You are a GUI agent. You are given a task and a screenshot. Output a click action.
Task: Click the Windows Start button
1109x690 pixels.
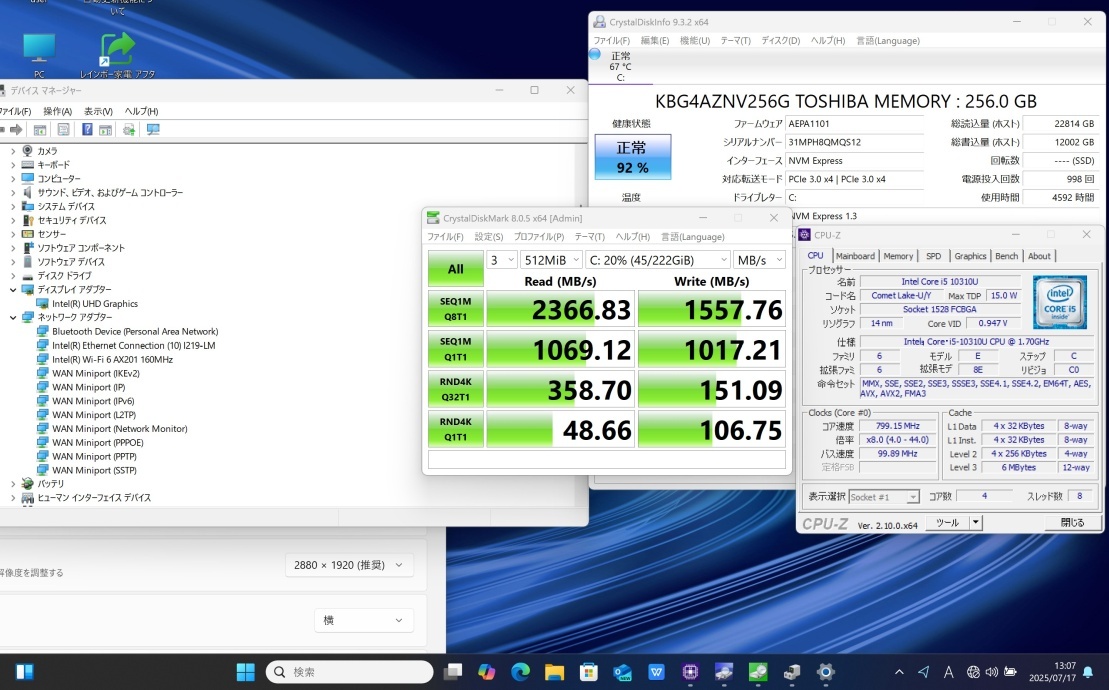pos(245,672)
